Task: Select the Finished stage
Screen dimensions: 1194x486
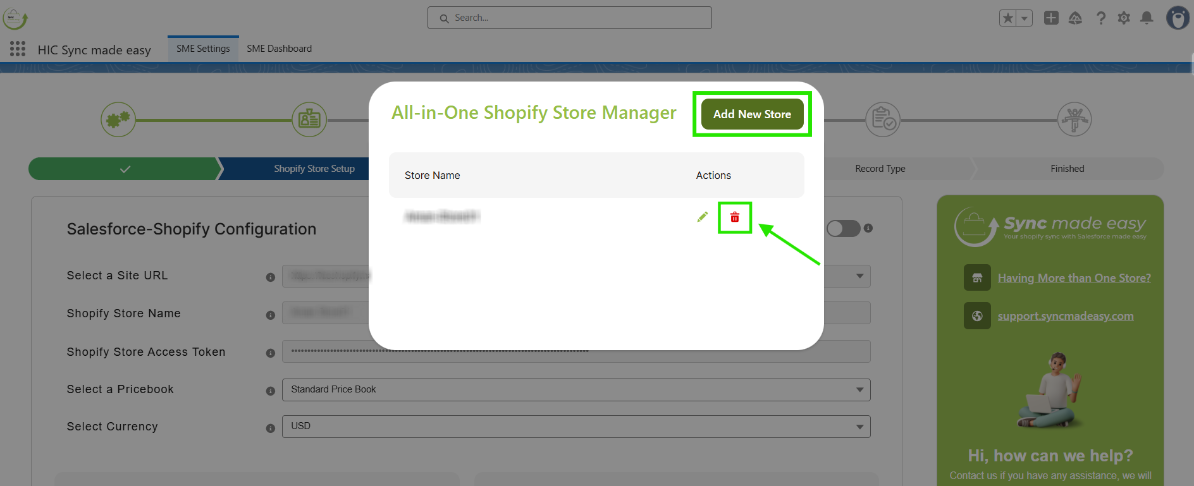Action: coord(1067,169)
